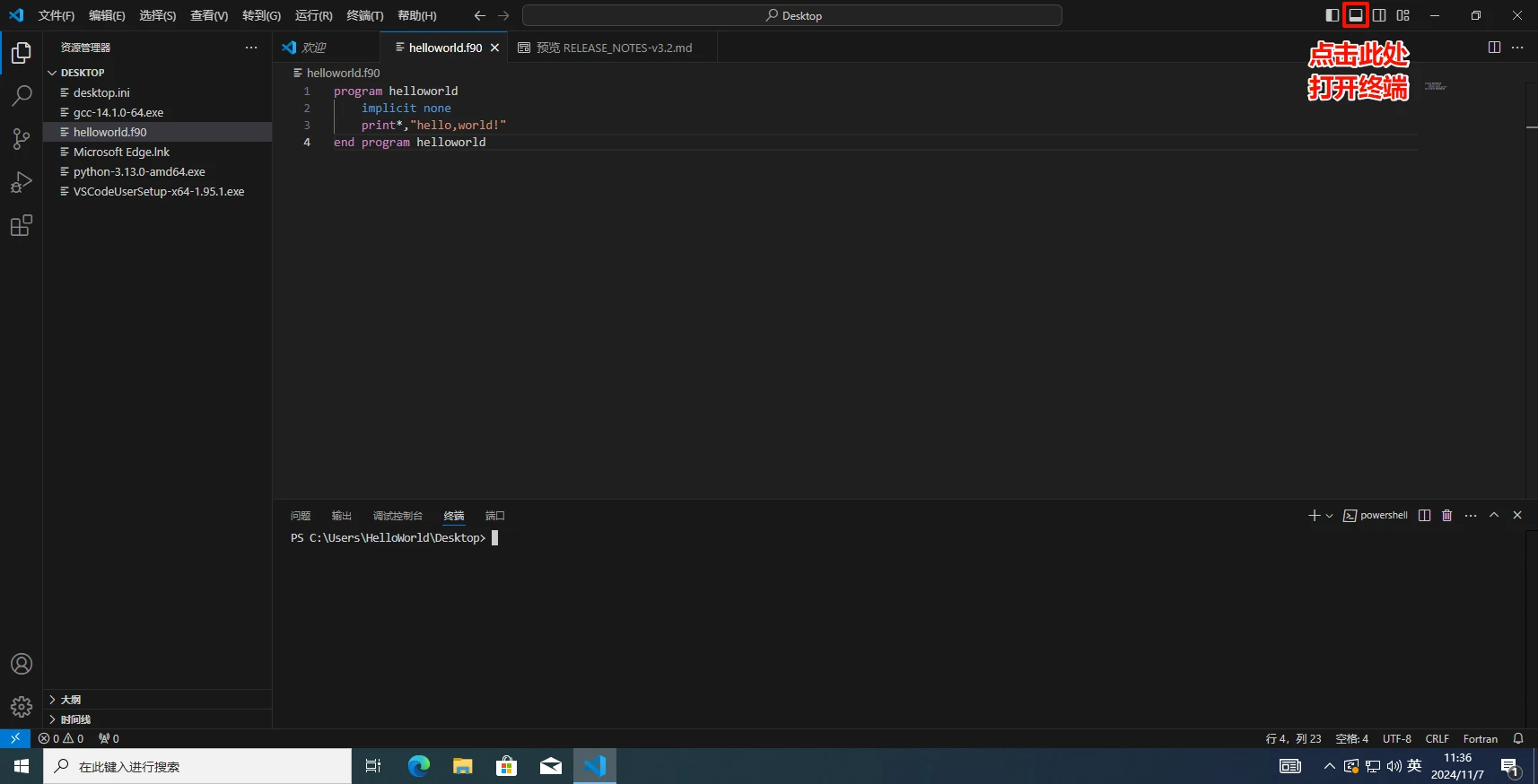The width and height of the screenshot is (1538, 784).
Task: Select language mode Fortran
Action: click(1481, 738)
